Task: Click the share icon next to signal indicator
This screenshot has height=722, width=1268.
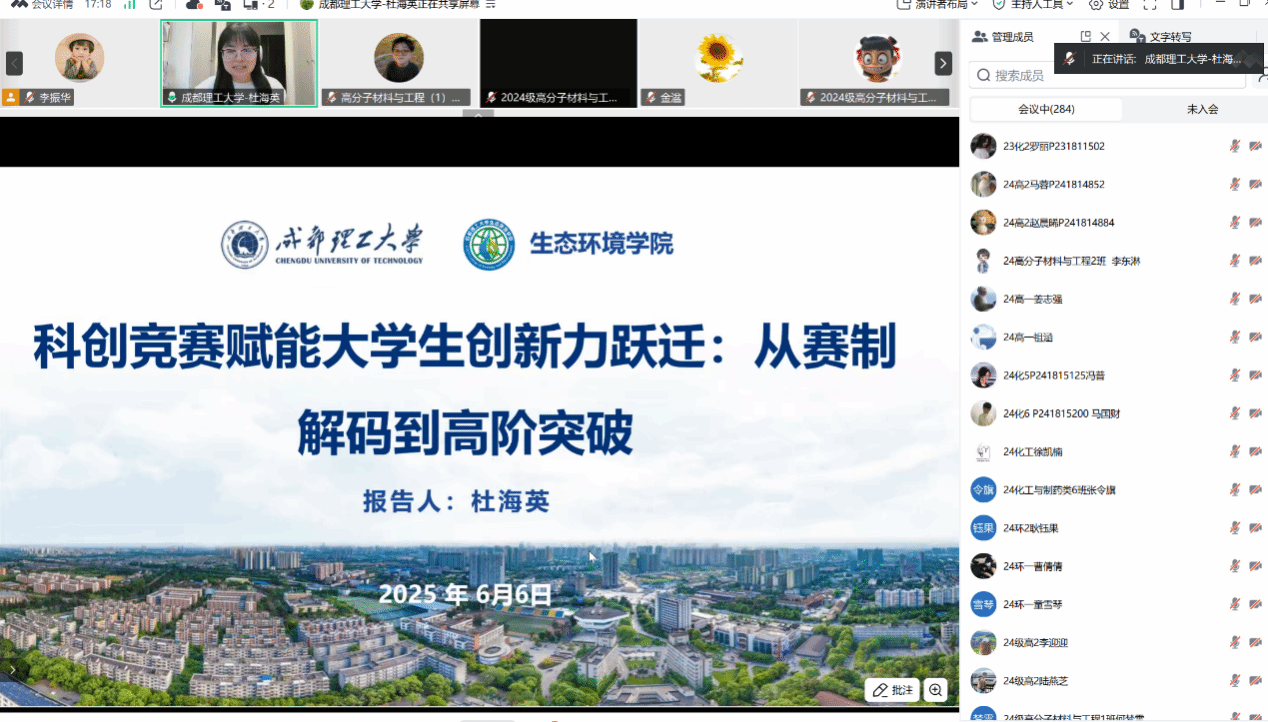Action: 156,6
